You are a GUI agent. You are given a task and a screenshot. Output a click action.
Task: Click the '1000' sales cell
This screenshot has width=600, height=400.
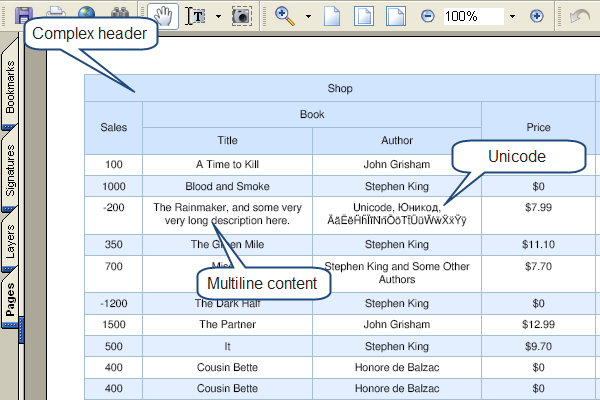114,186
